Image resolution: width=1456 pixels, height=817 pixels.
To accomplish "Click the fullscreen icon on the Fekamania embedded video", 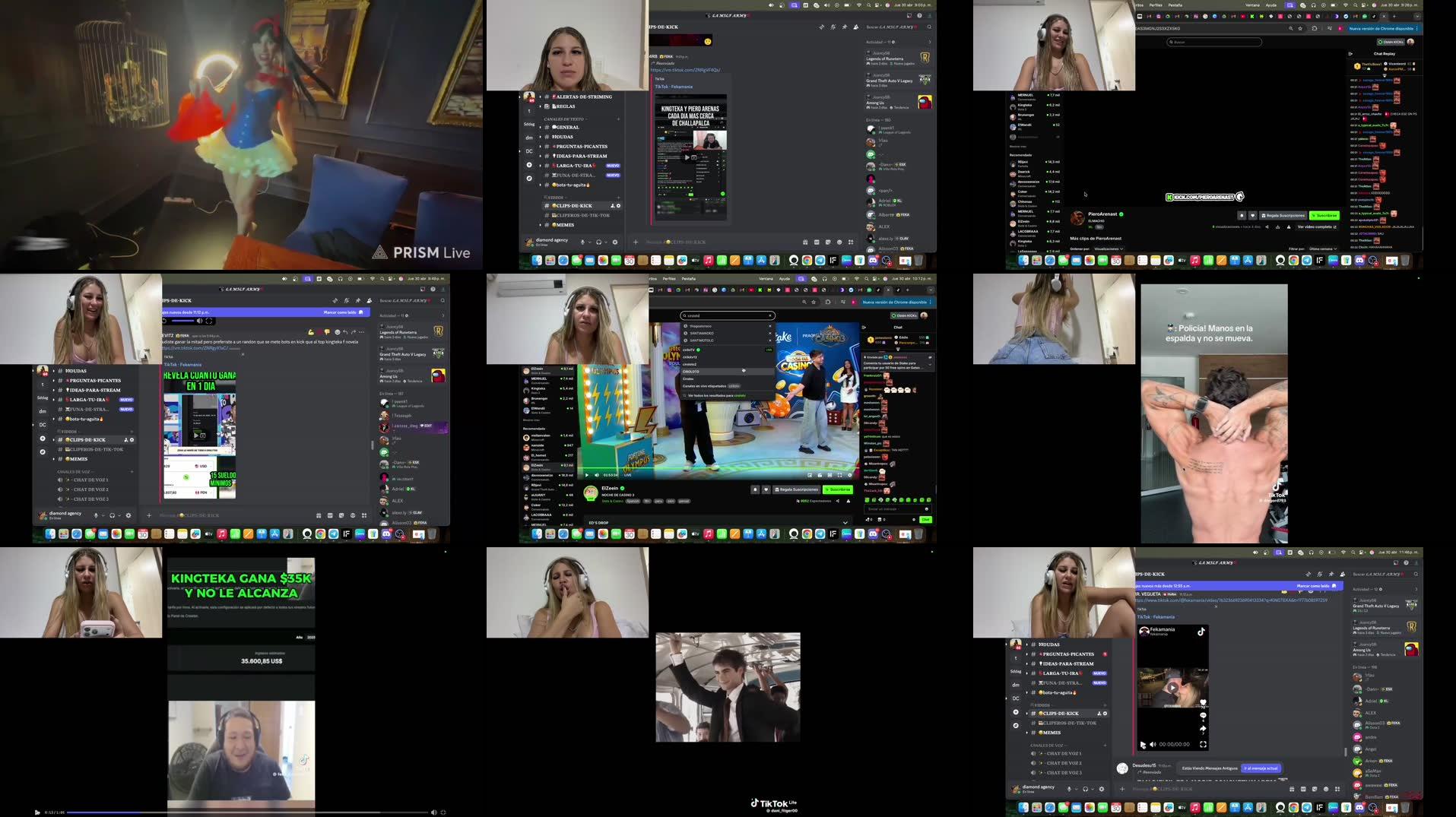I will (x=1203, y=745).
